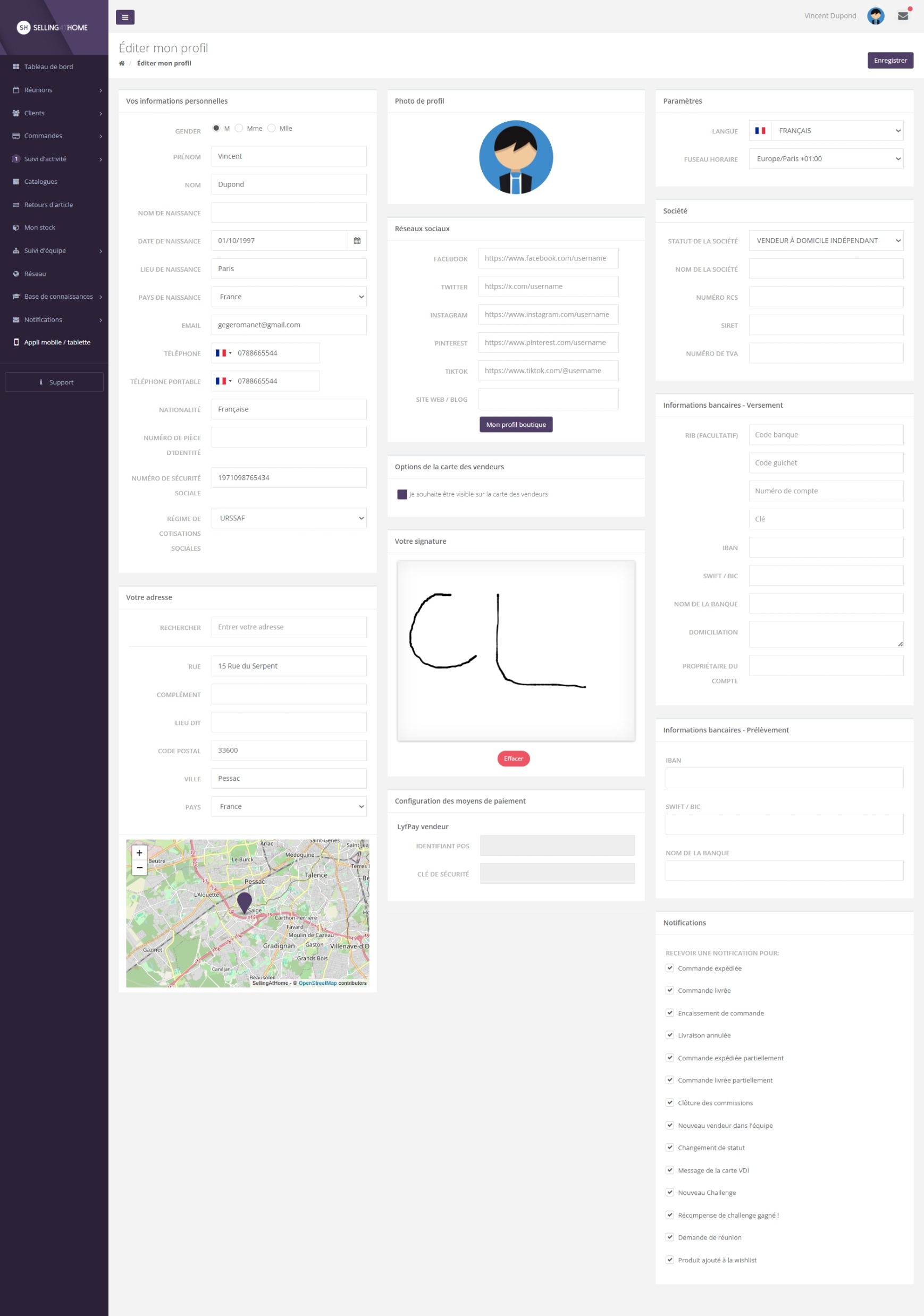Expand the Régime de cotisations sociales dropdown

tap(289, 518)
